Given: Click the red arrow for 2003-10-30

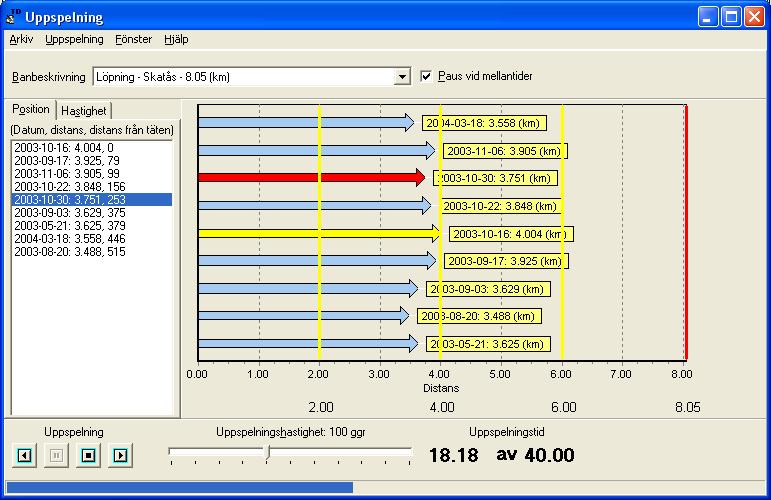Looking at the screenshot, I should (x=312, y=177).
